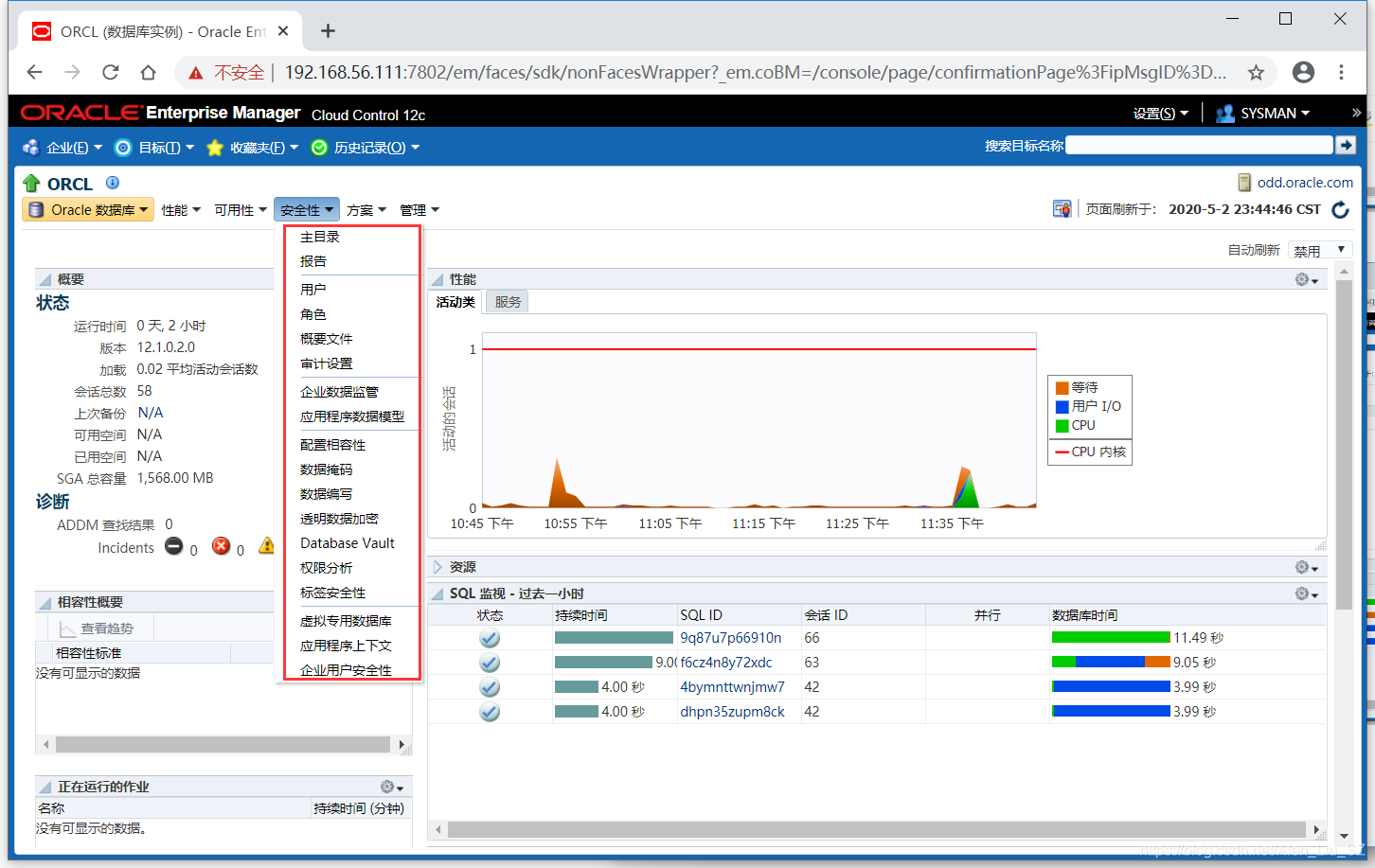The width and height of the screenshot is (1375, 868).
Task: Open SQL ID 9q87u7p66910n link
Action: point(731,638)
